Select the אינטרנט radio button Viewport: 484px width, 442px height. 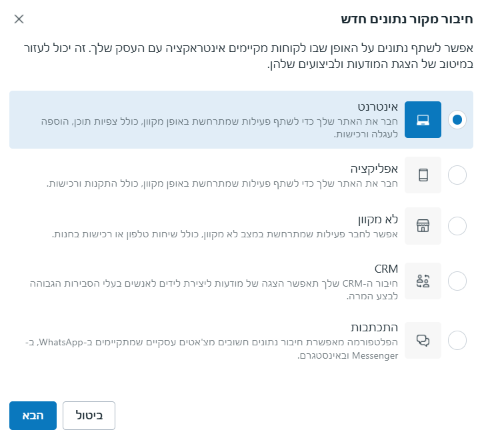[457, 120]
